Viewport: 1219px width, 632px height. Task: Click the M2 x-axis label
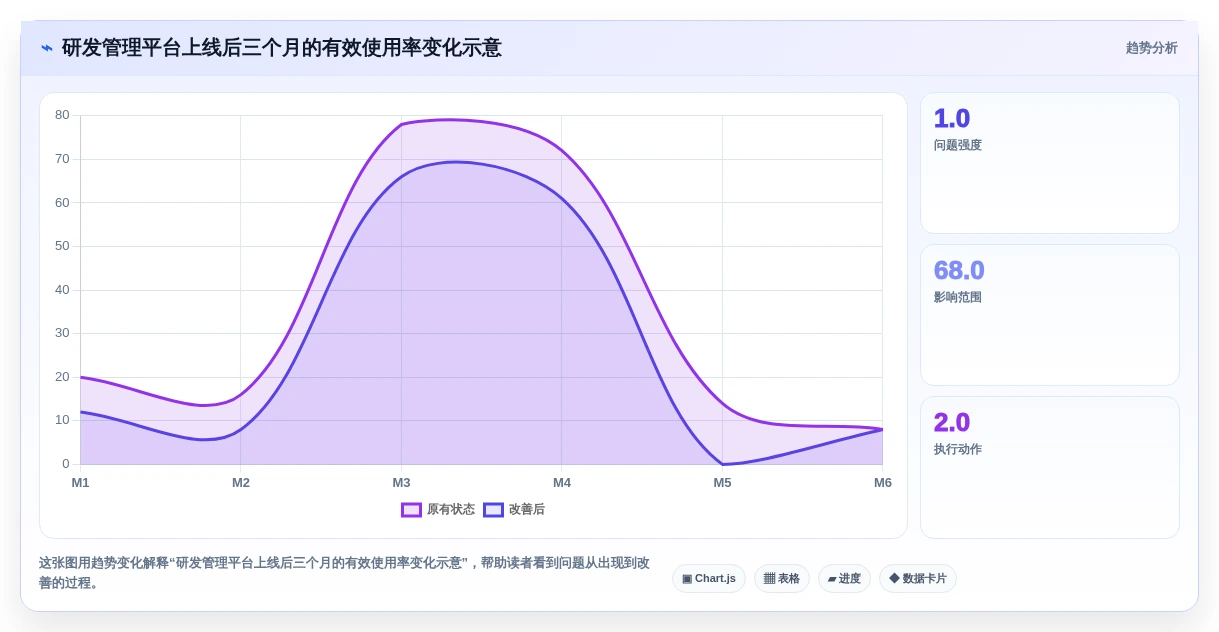pyautogui.click(x=241, y=483)
